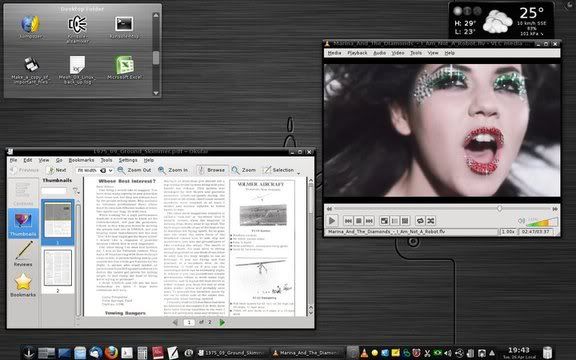Image resolution: width=576 pixels, height=360 pixels.
Task: Open the Reviews side panel in Okular
Action: 23,253
